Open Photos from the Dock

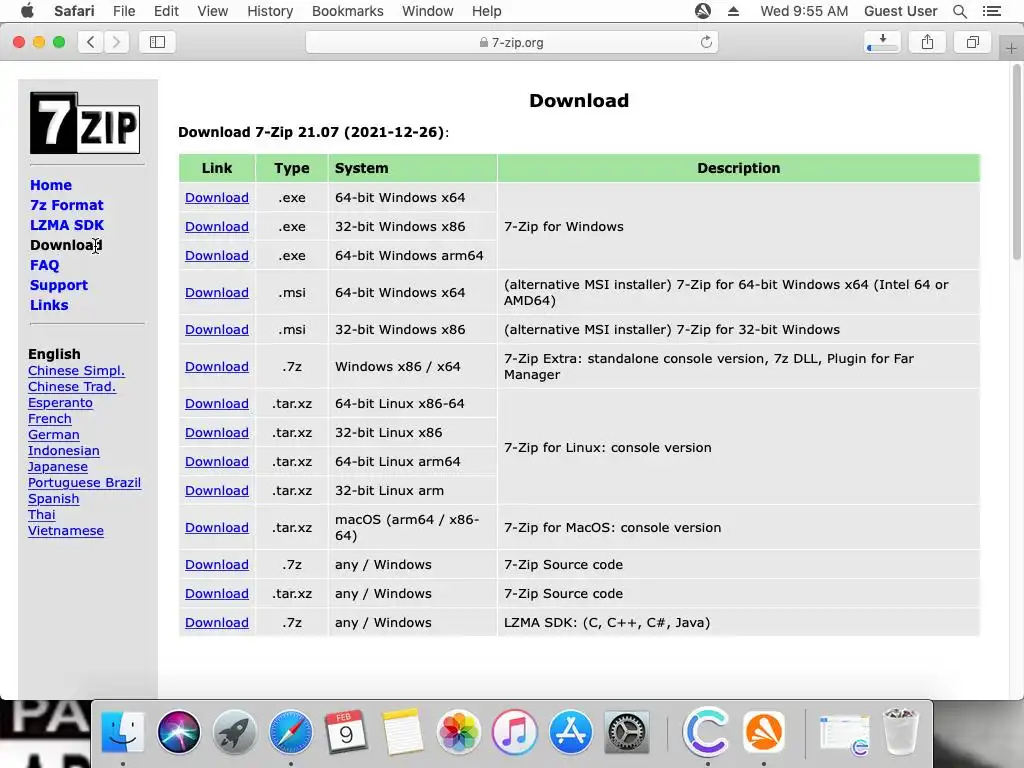click(458, 731)
